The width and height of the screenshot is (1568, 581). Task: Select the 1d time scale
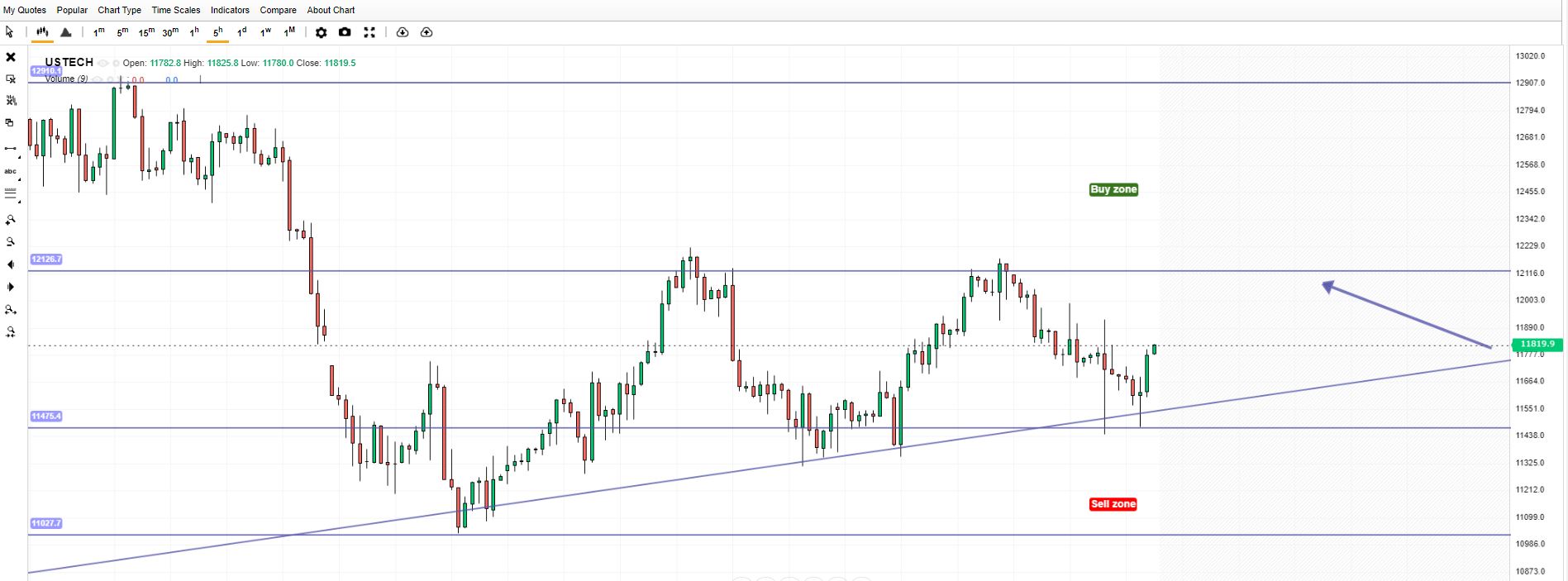(x=242, y=32)
